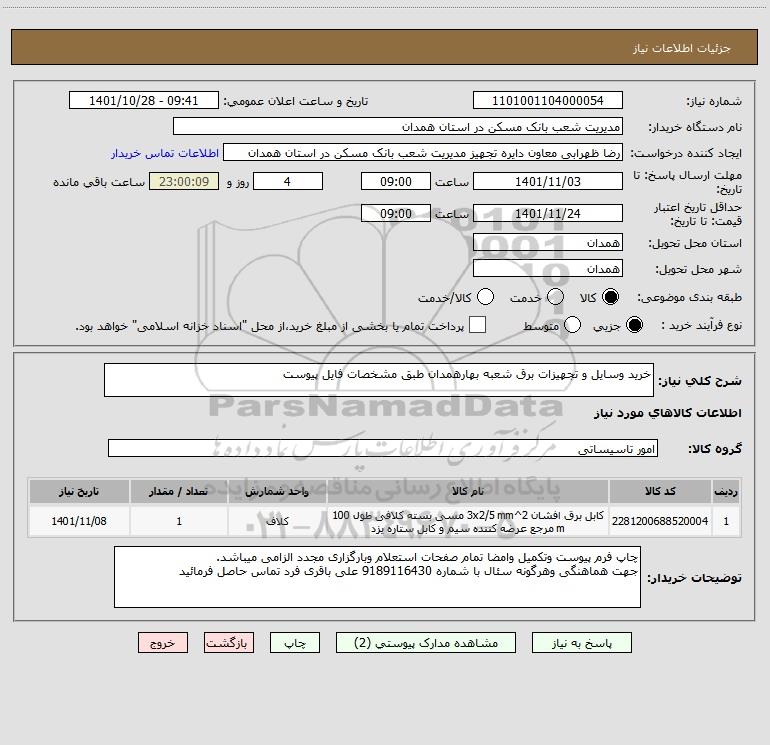This screenshot has height=745, width=770.
Task: Click the کد کالا column header
Action: (660, 491)
